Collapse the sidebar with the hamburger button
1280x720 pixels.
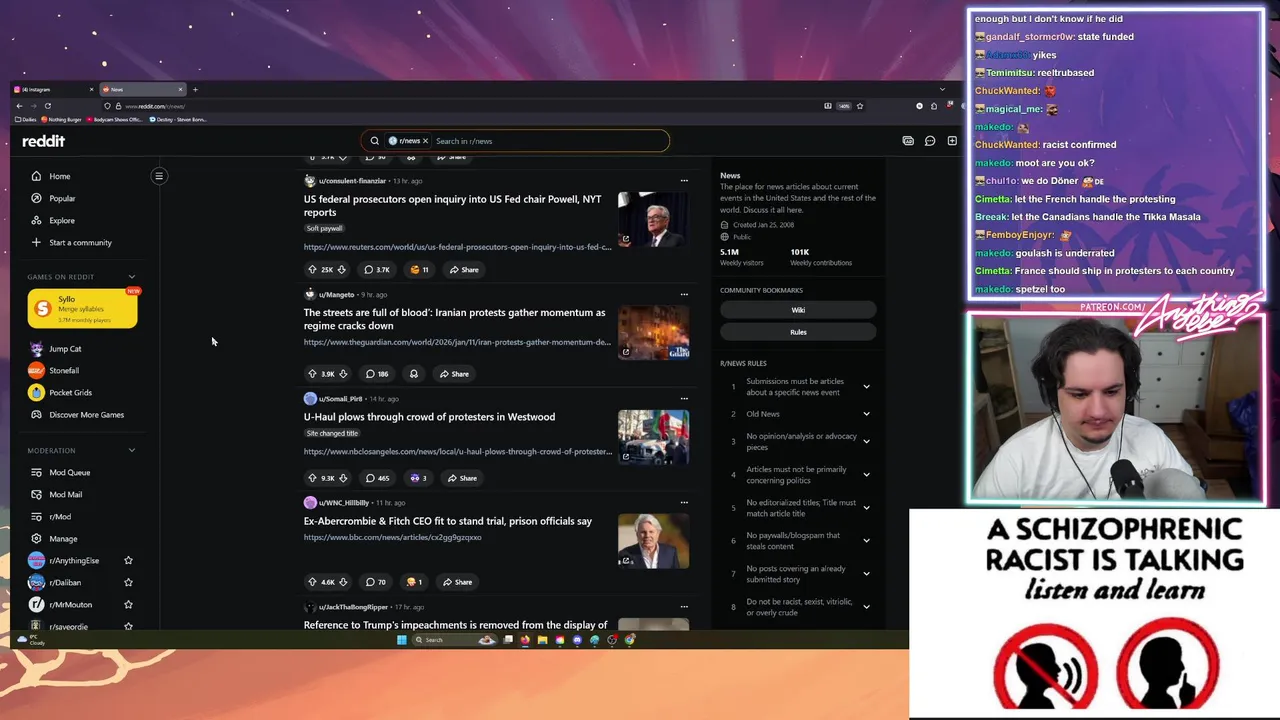point(159,176)
